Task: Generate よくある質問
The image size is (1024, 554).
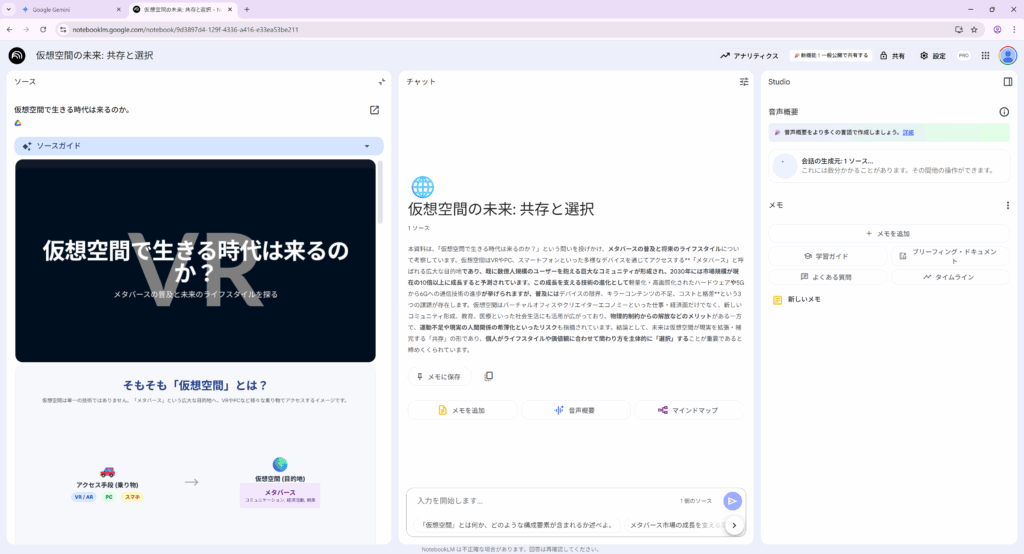Action: tap(827, 277)
